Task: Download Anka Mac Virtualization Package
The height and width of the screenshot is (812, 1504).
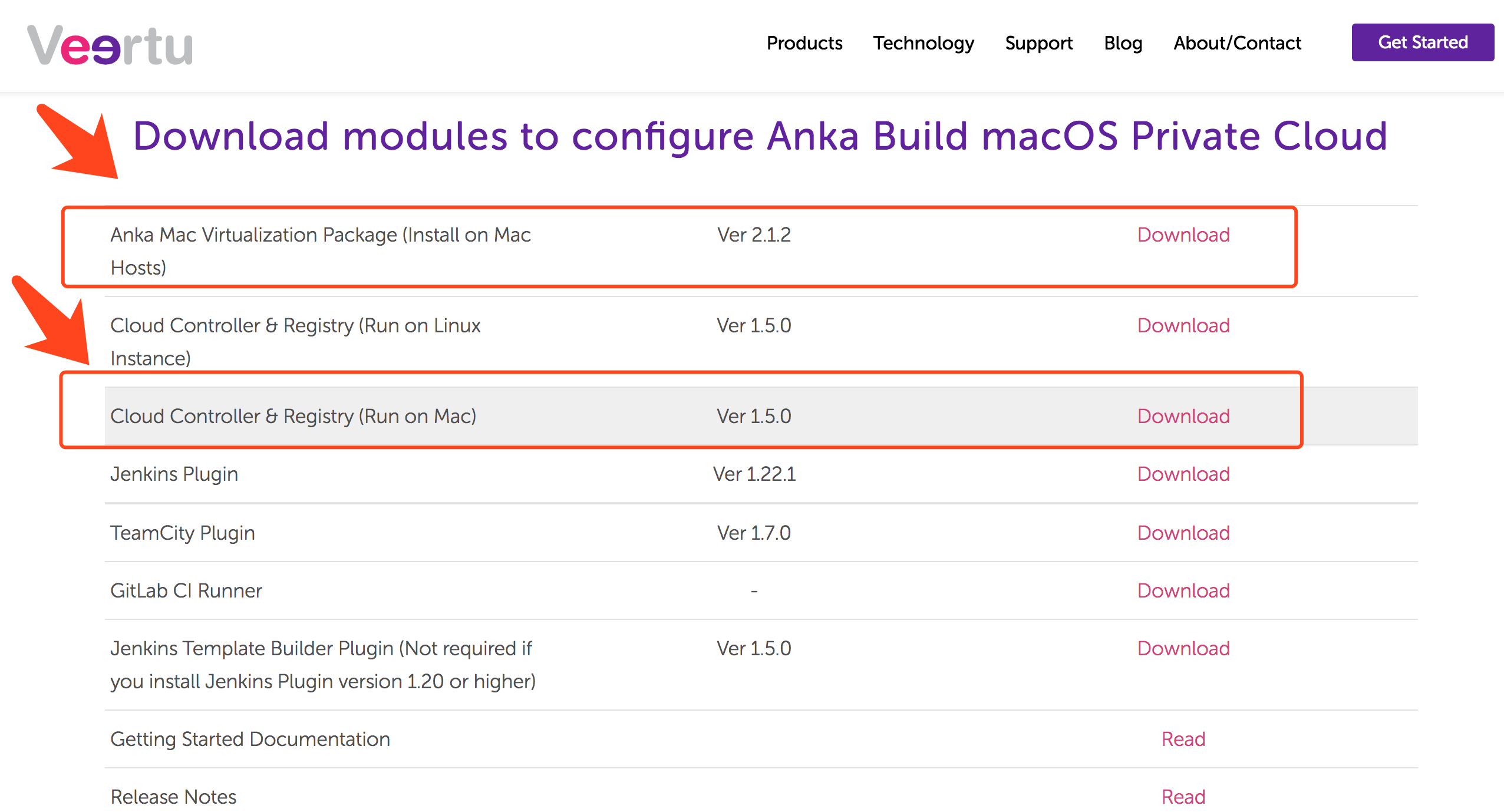Action: click(1183, 235)
